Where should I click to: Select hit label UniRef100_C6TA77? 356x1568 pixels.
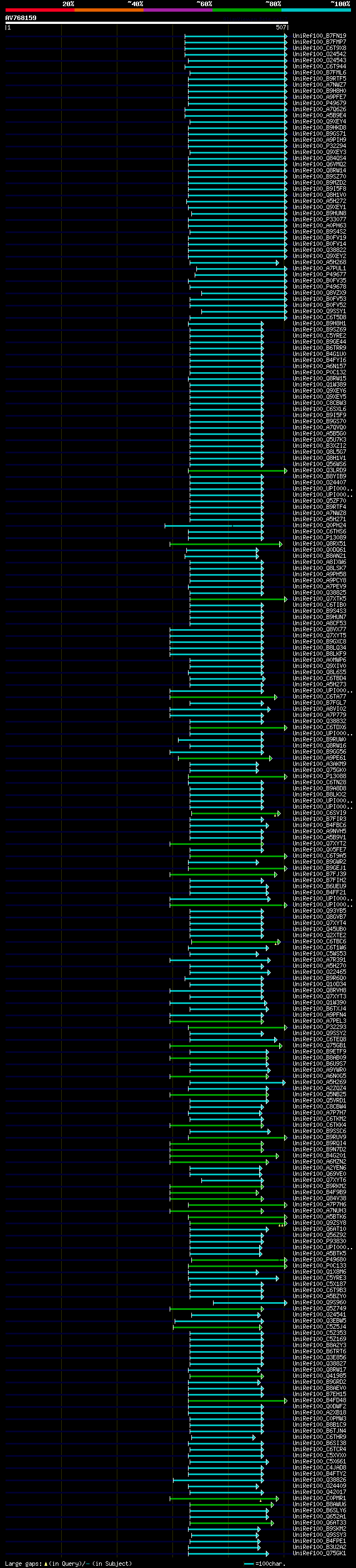pos(319,698)
